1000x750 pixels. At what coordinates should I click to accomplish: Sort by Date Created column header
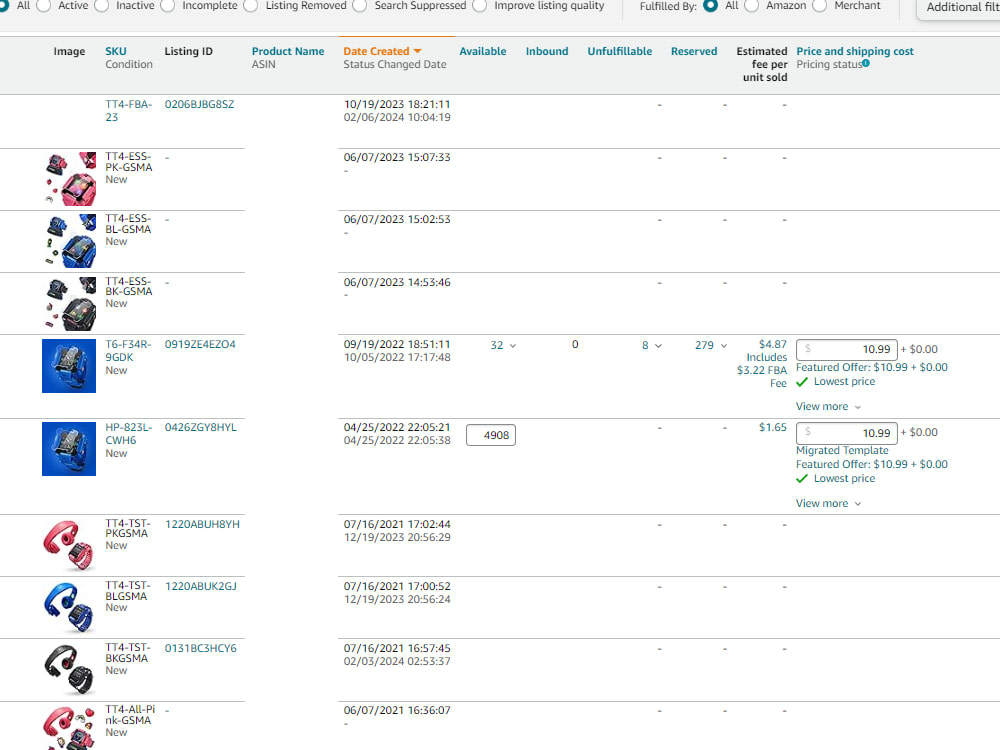point(376,51)
